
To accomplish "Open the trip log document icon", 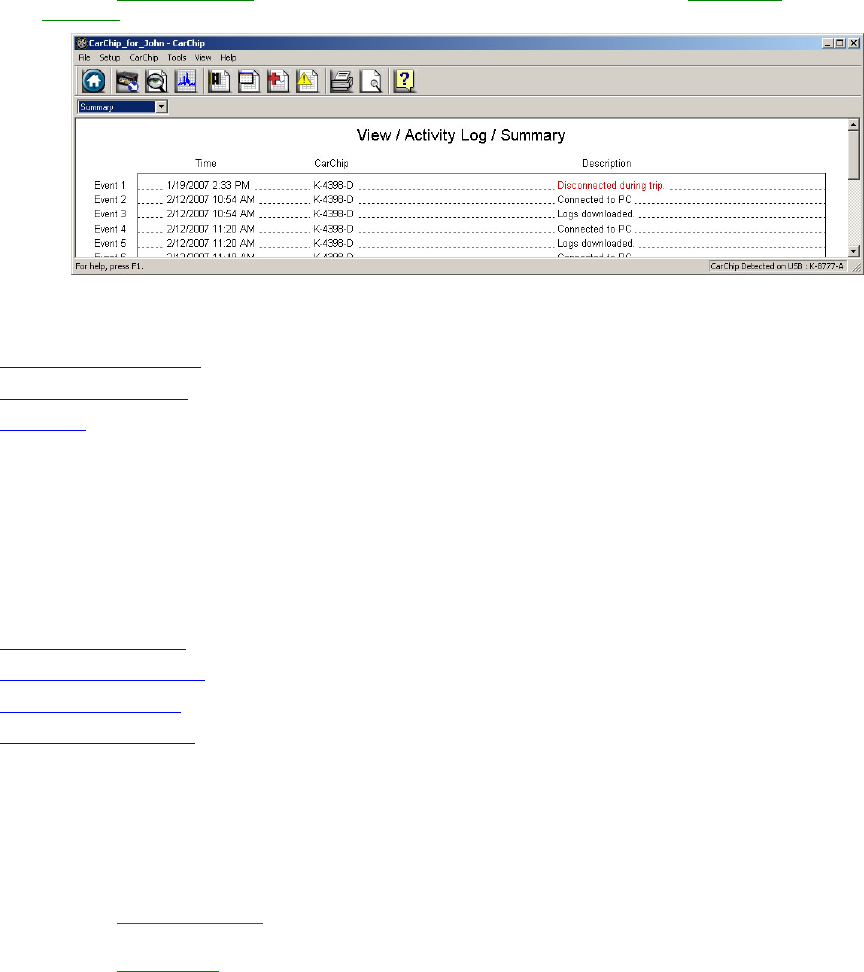I will [x=219, y=81].
